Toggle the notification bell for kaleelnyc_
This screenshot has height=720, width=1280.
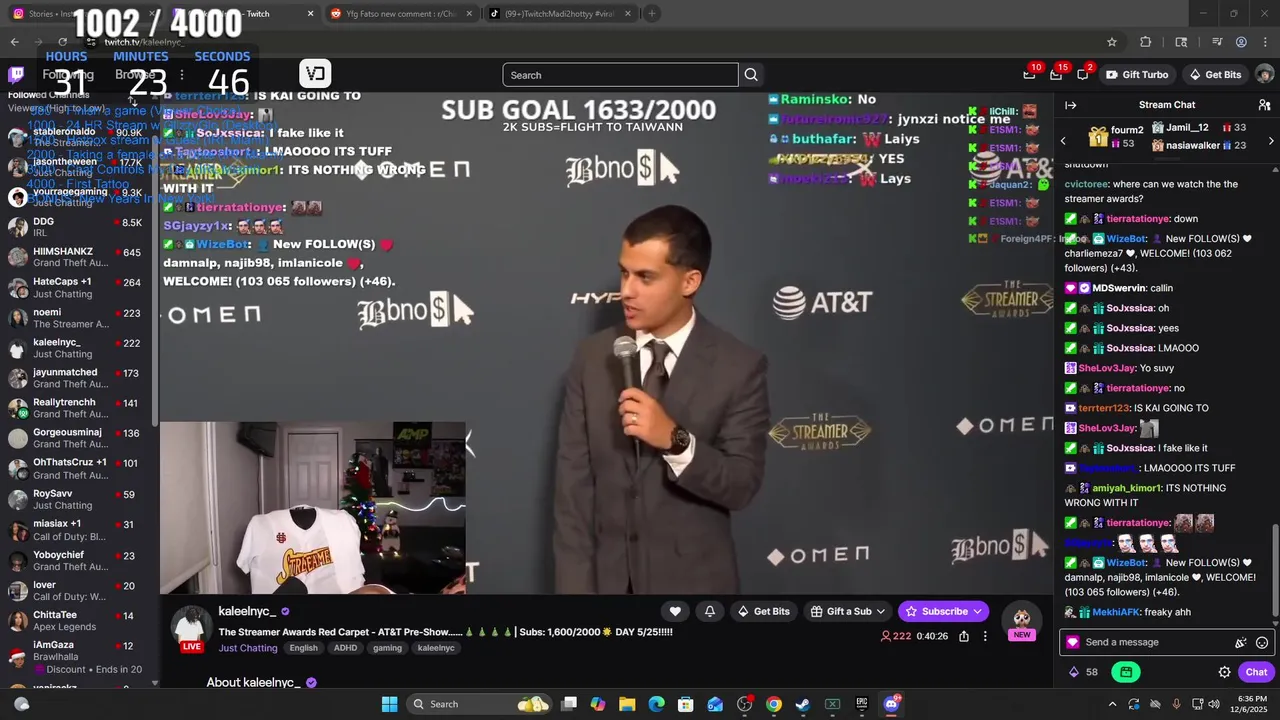[x=710, y=611]
